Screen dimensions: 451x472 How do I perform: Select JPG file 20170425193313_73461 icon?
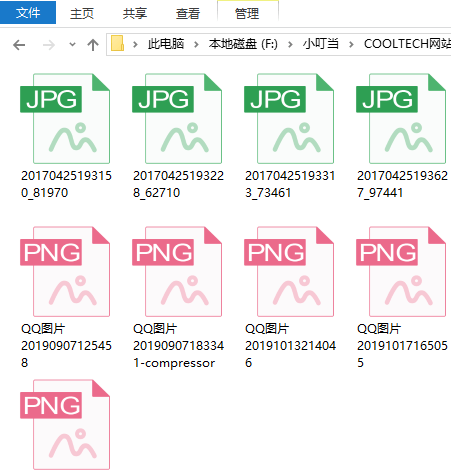(289, 119)
